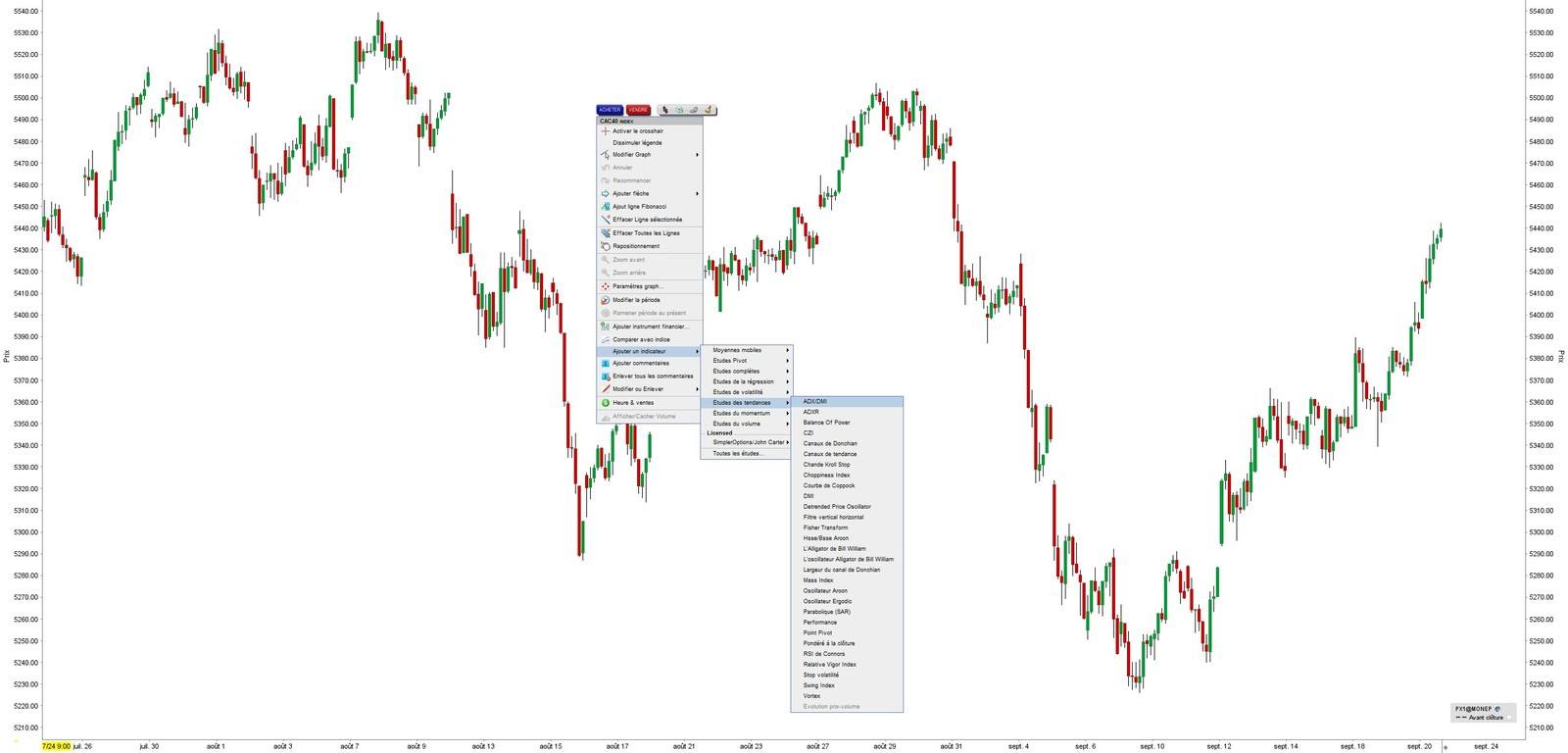Screen dimensions: 1568x753
Task: Expand Etudes Pivot submenu
Action: (746, 361)
